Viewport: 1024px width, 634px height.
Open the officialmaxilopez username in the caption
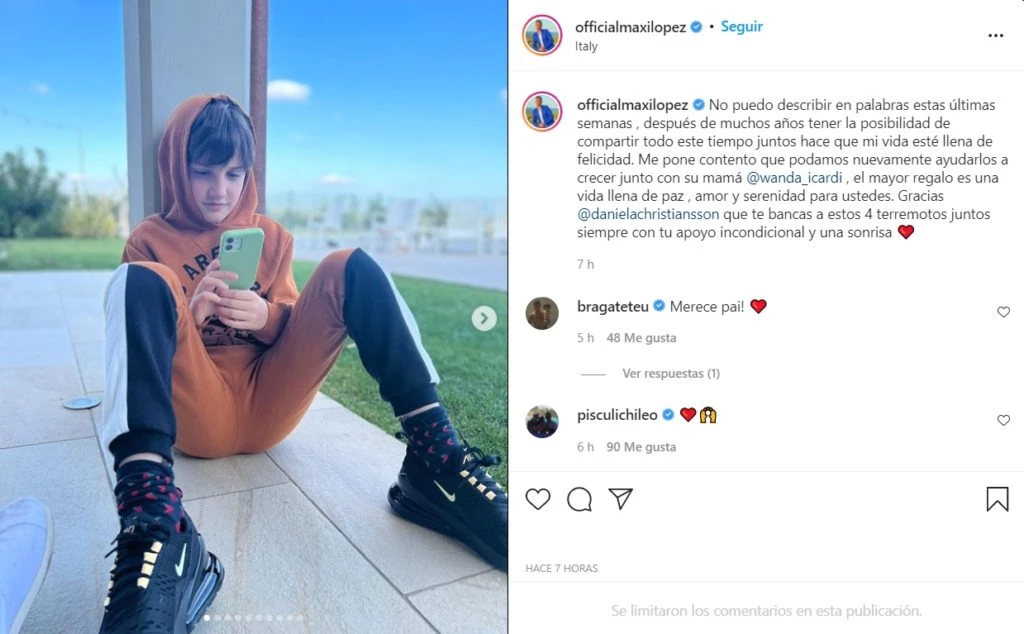(x=632, y=105)
